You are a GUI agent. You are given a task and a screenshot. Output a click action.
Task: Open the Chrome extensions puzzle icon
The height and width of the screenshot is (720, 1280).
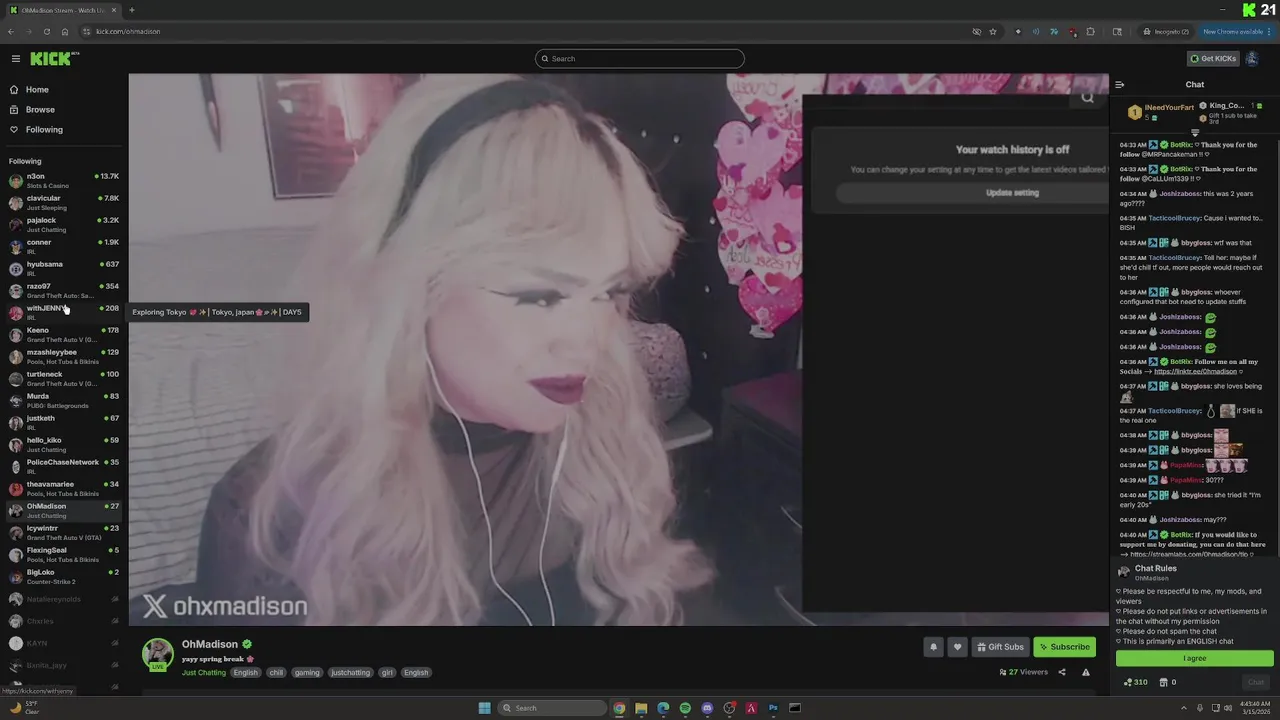coord(1090,31)
